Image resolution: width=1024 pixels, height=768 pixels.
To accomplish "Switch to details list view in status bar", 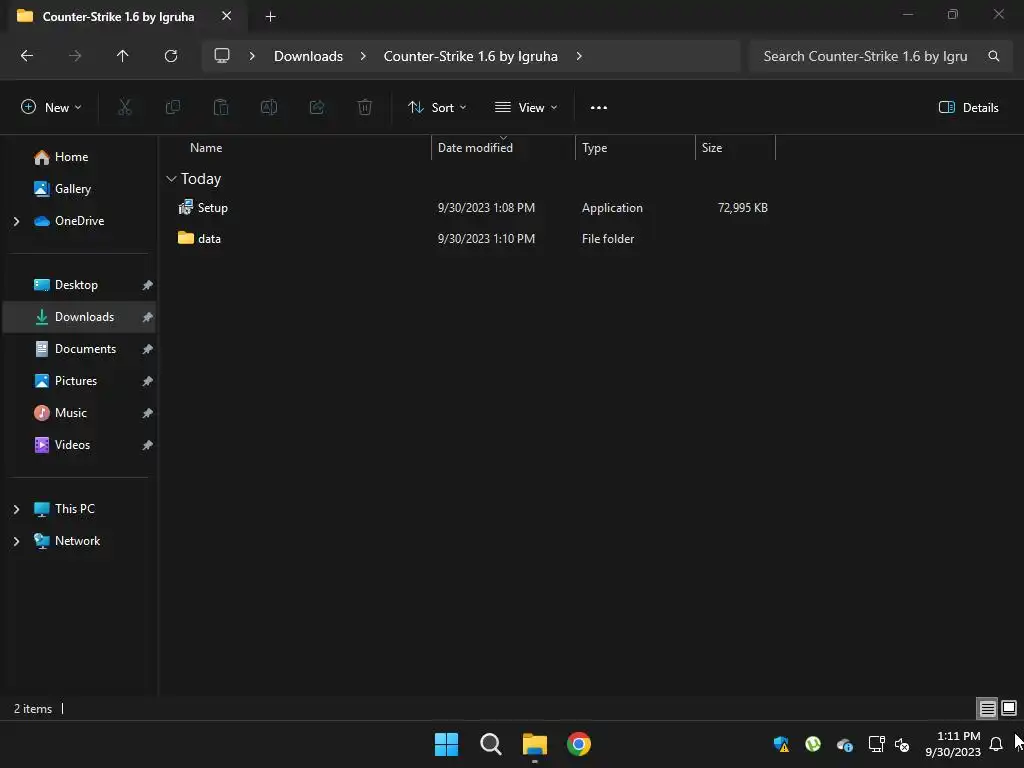I will point(987,708).
